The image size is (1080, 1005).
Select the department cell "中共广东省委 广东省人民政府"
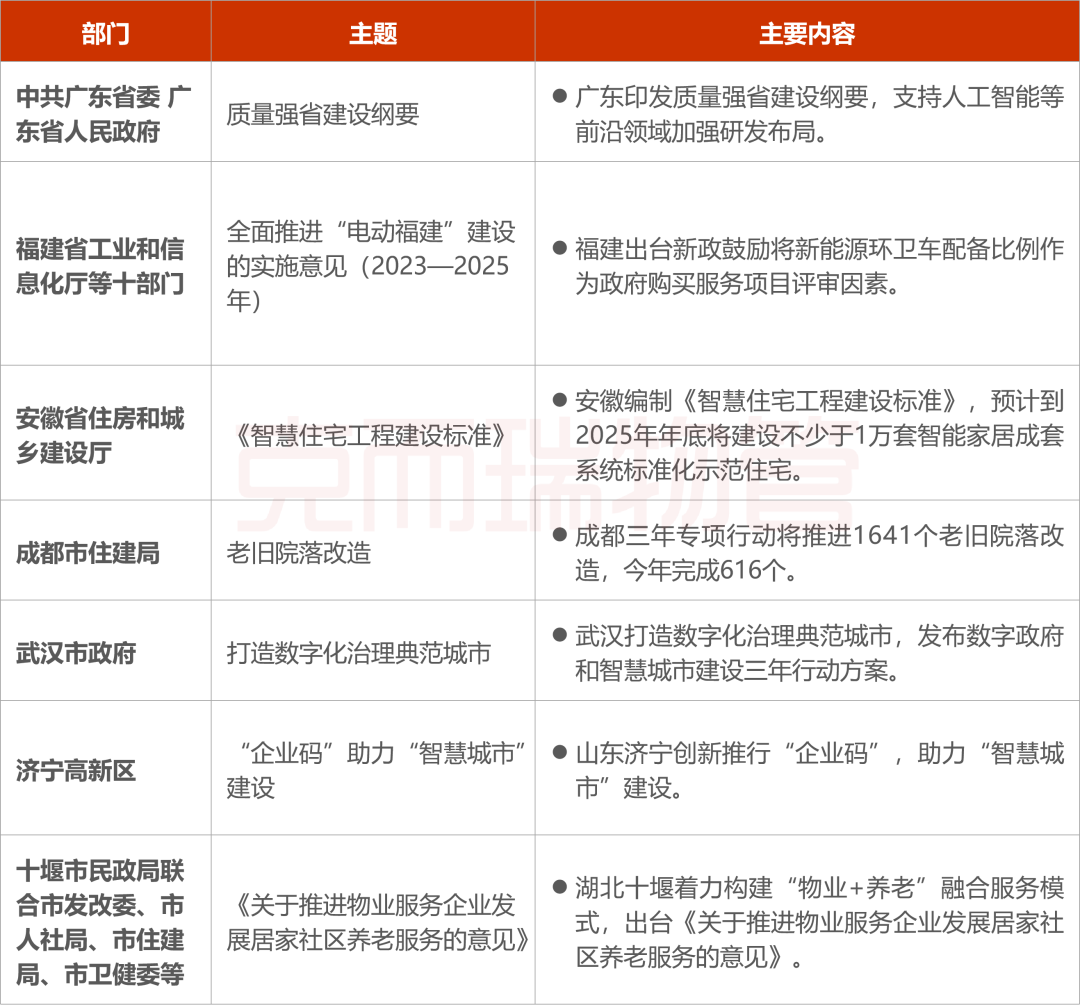105,112
